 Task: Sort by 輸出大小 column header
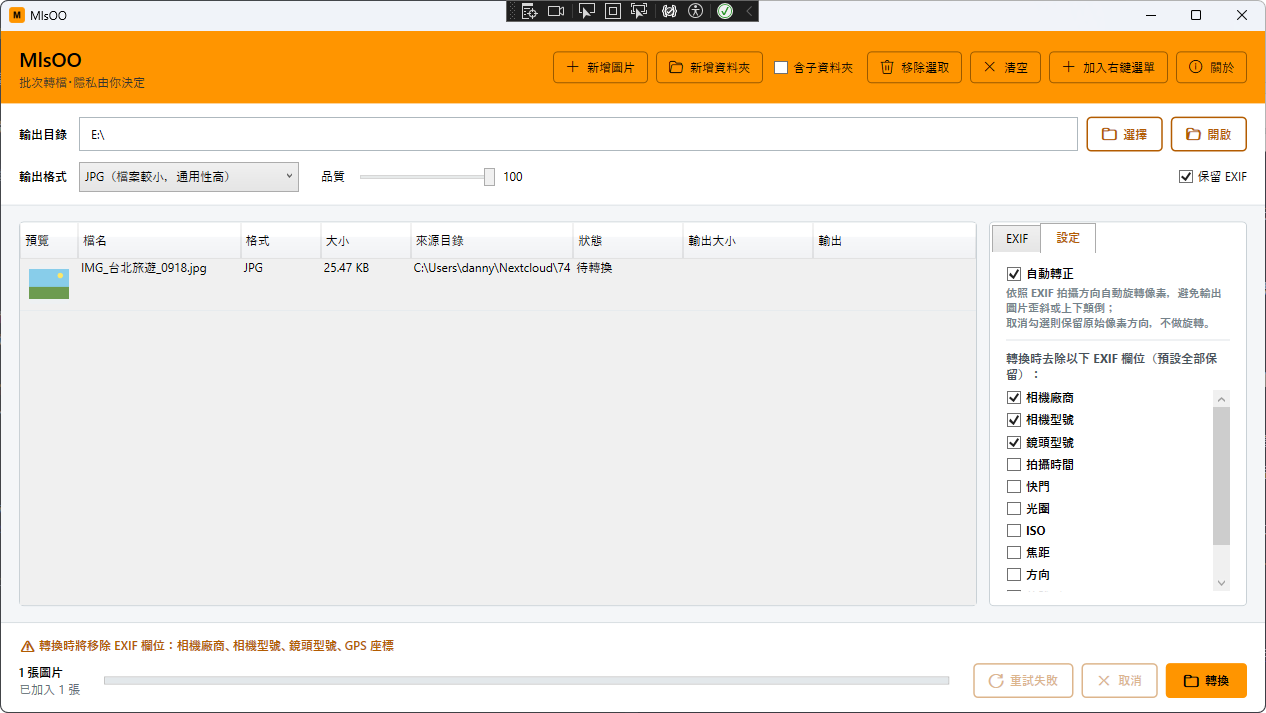click(x=748, y=241)
